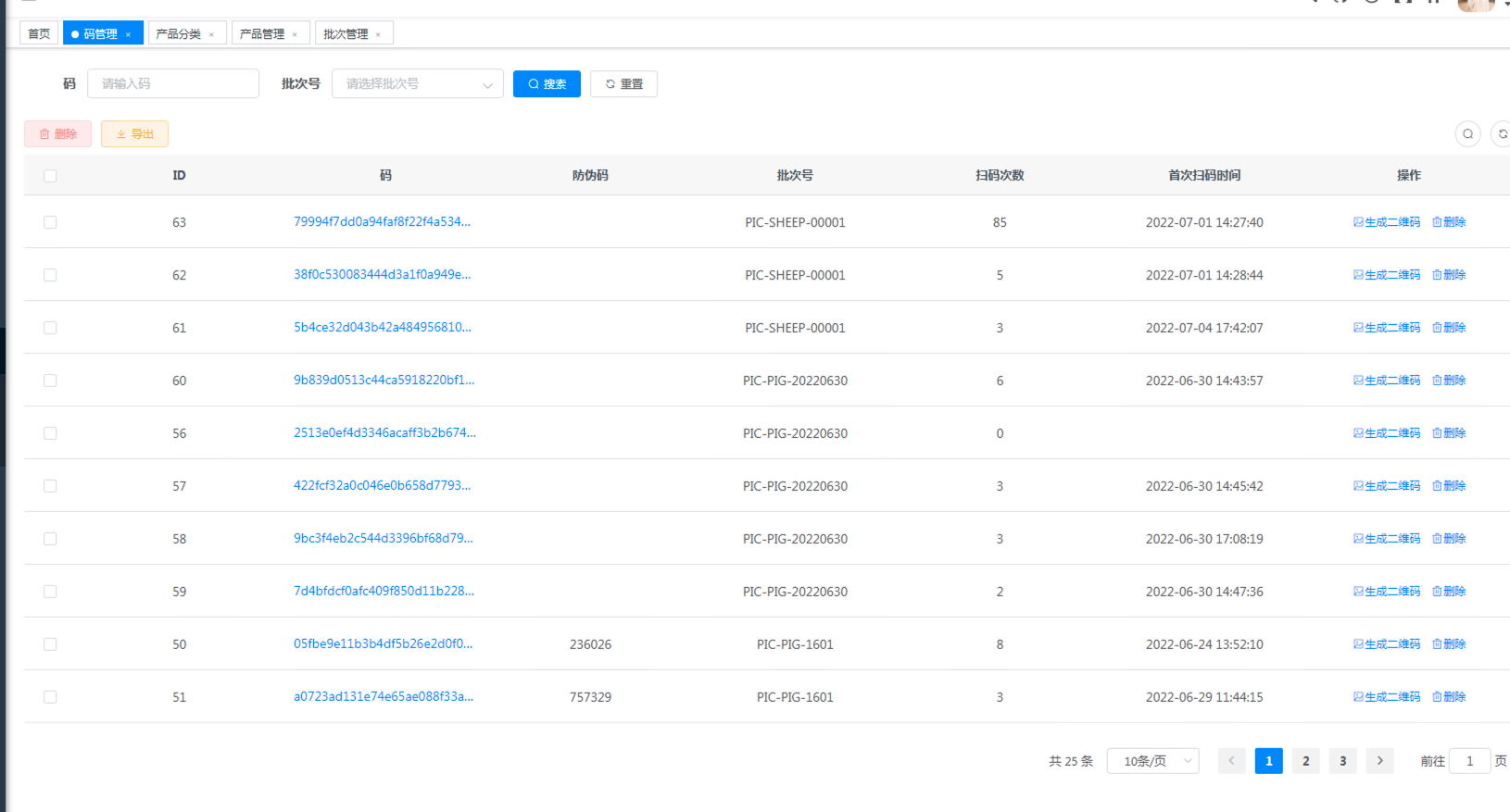The width and height of the screenshot is (1510, 812).
Task: Click the 首次扫码时间 column header
Action: coord(1204,175)
